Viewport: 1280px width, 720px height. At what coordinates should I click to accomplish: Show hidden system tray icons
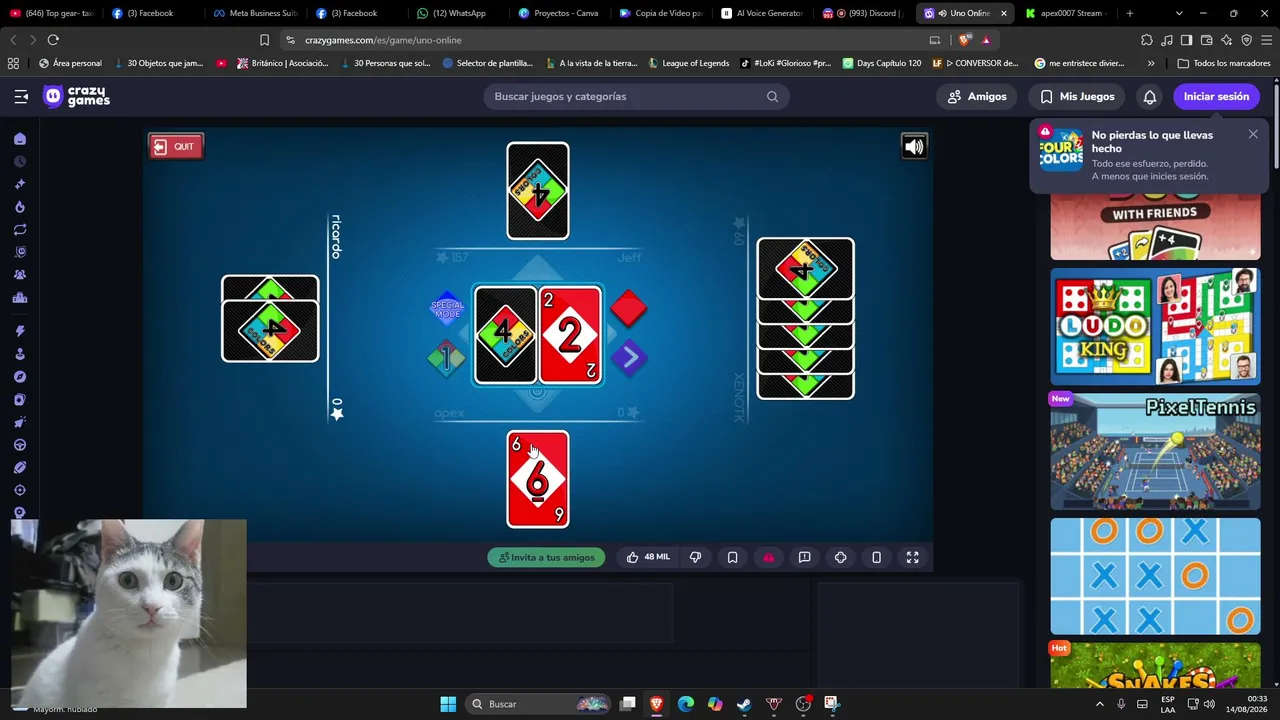[x=1100, y=704]
